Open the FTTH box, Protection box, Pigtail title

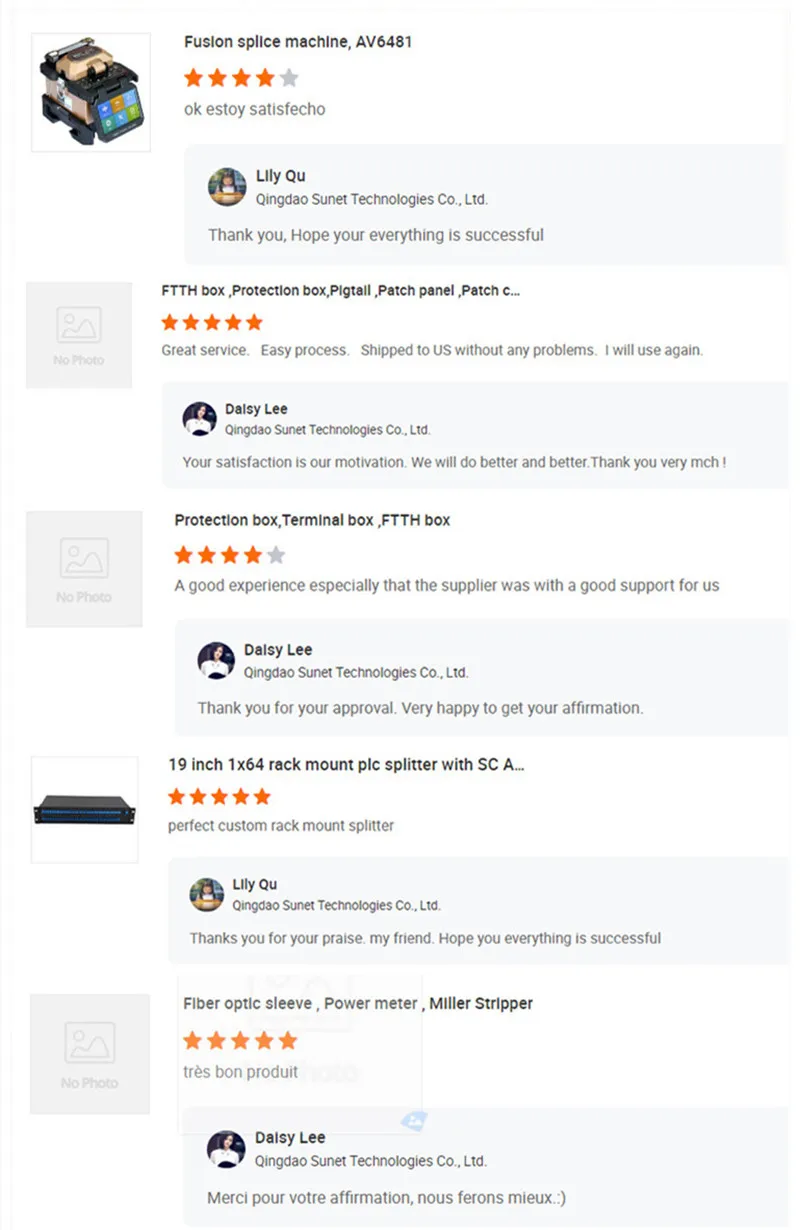click(340, 291)
